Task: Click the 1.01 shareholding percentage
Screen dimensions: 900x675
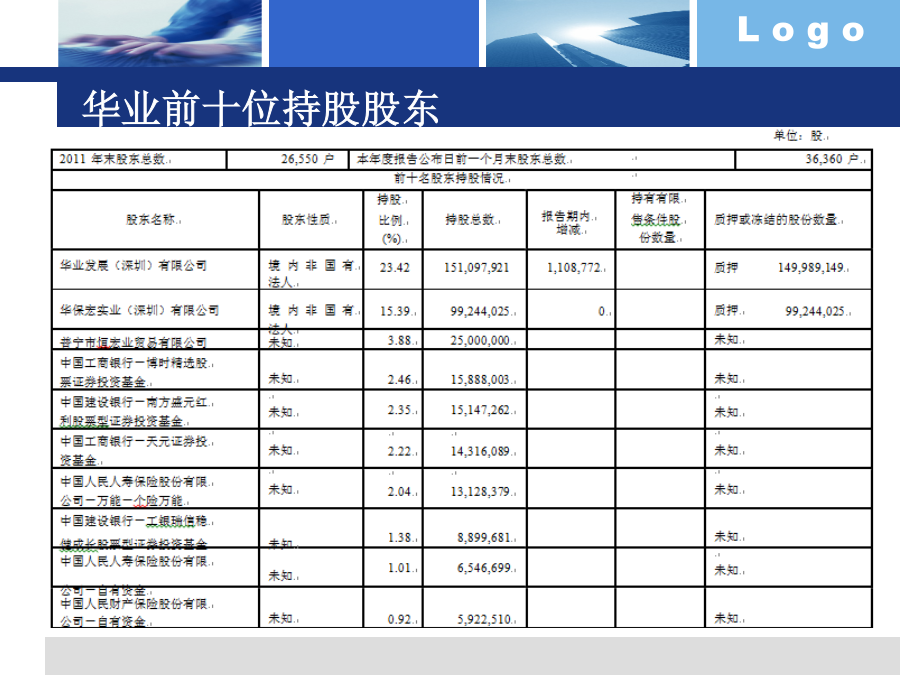Action: click(x=399, y=568)
